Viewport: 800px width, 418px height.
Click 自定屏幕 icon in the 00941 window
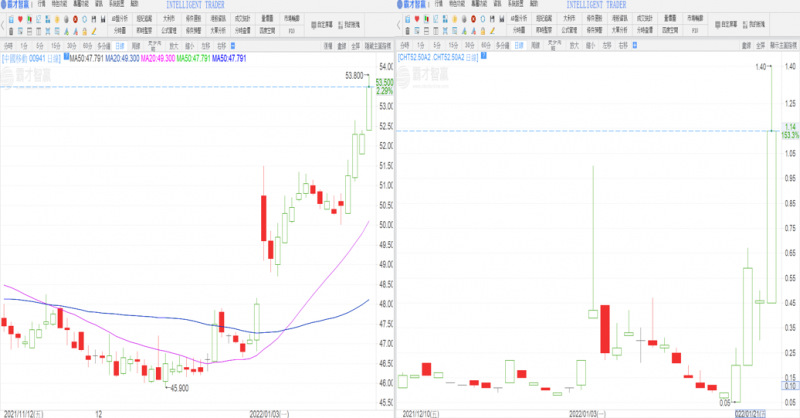click(x=320, y=22)
